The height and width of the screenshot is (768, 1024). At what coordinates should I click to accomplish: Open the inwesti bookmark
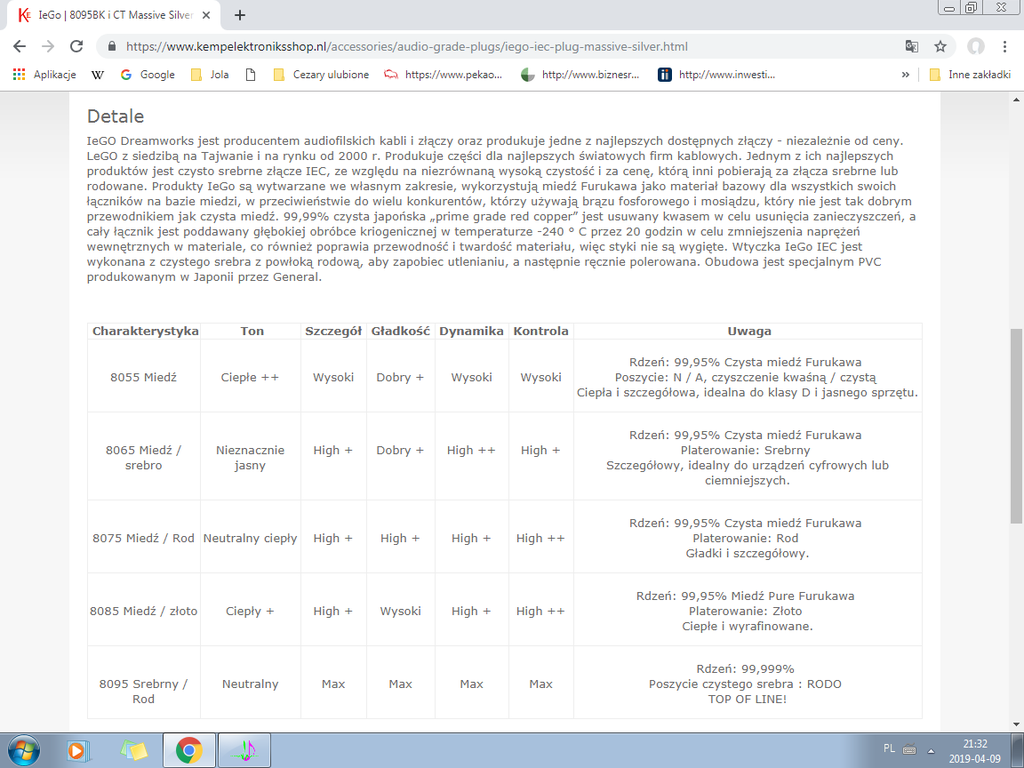coord(716,74)
